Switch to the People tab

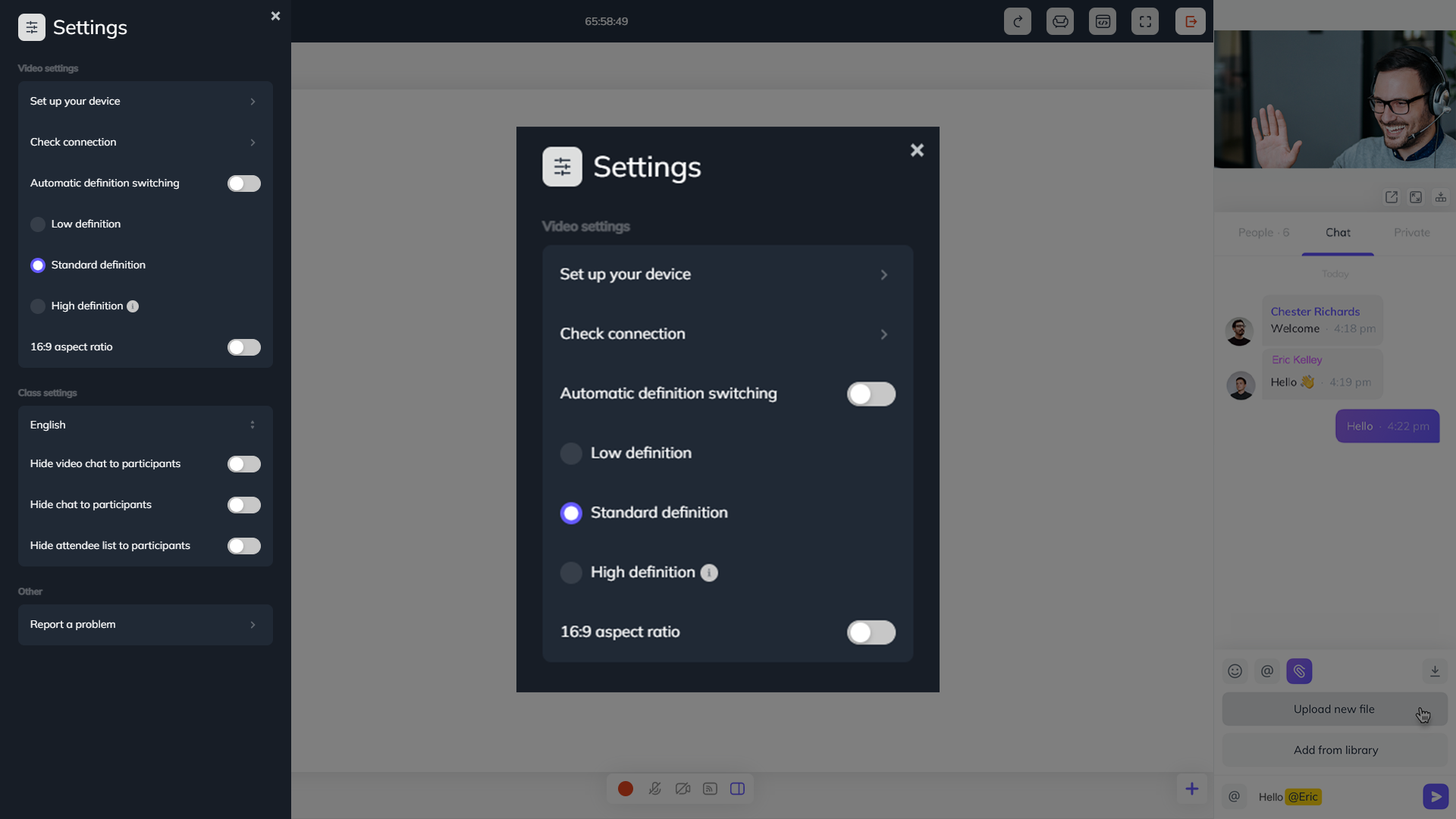(x=1263, y=233)
